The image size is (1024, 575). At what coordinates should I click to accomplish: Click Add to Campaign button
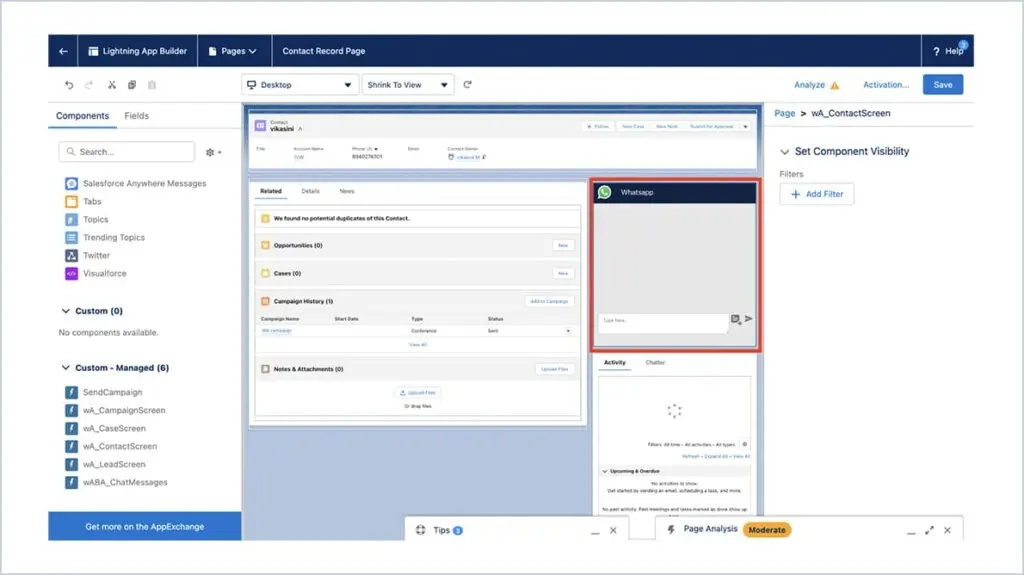pos(549,301)
